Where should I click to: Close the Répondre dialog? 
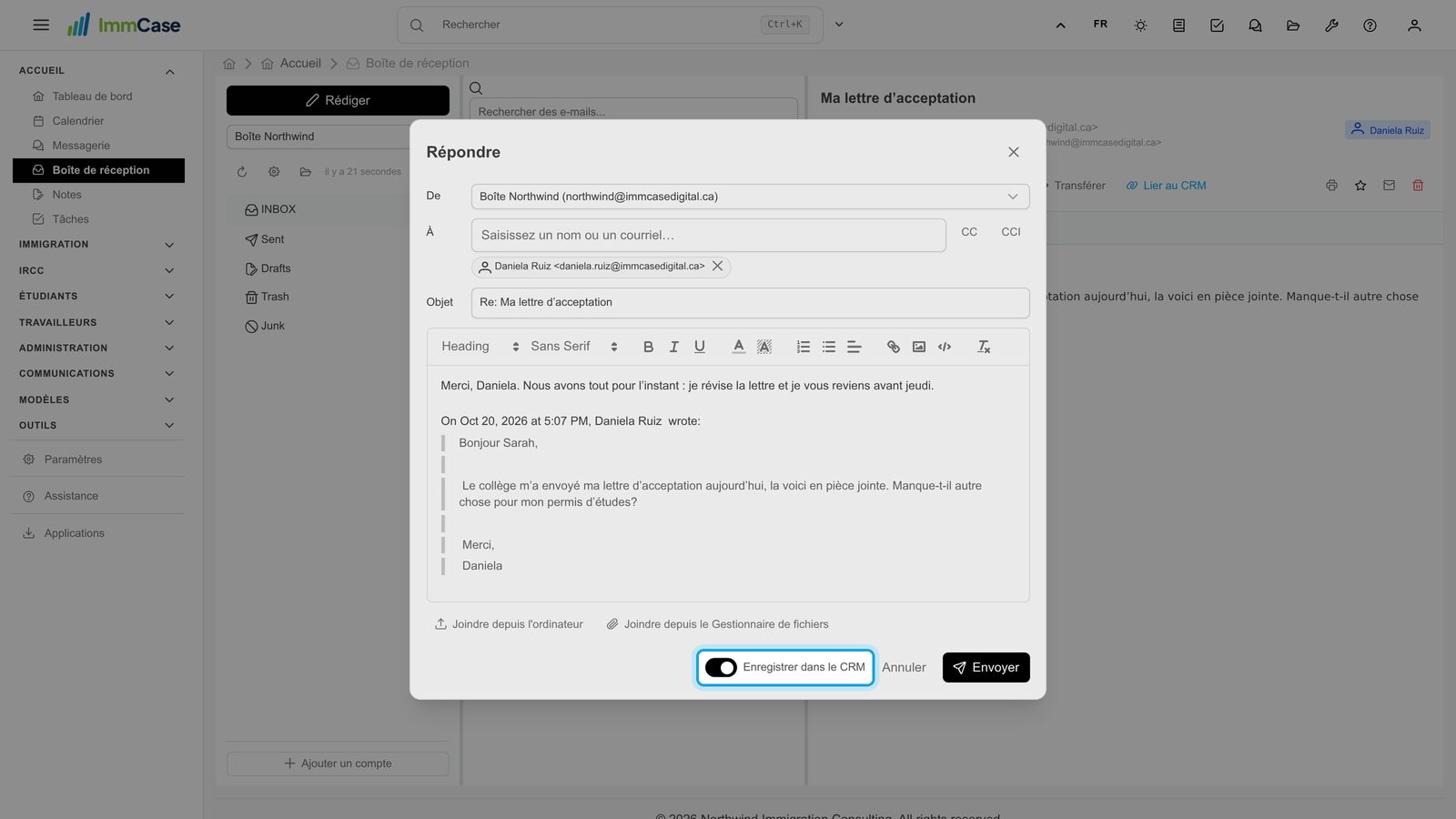(1013, 152)
